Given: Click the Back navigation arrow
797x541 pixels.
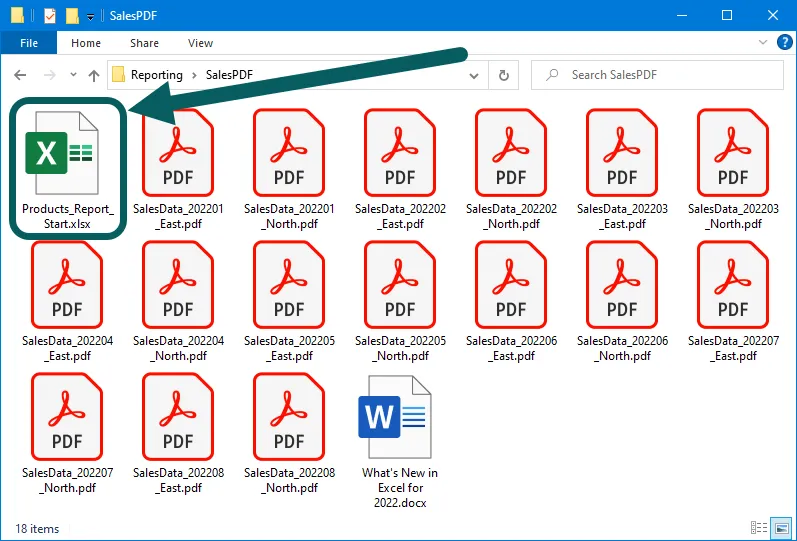Looking at the screenshot, I should point(20,75).
